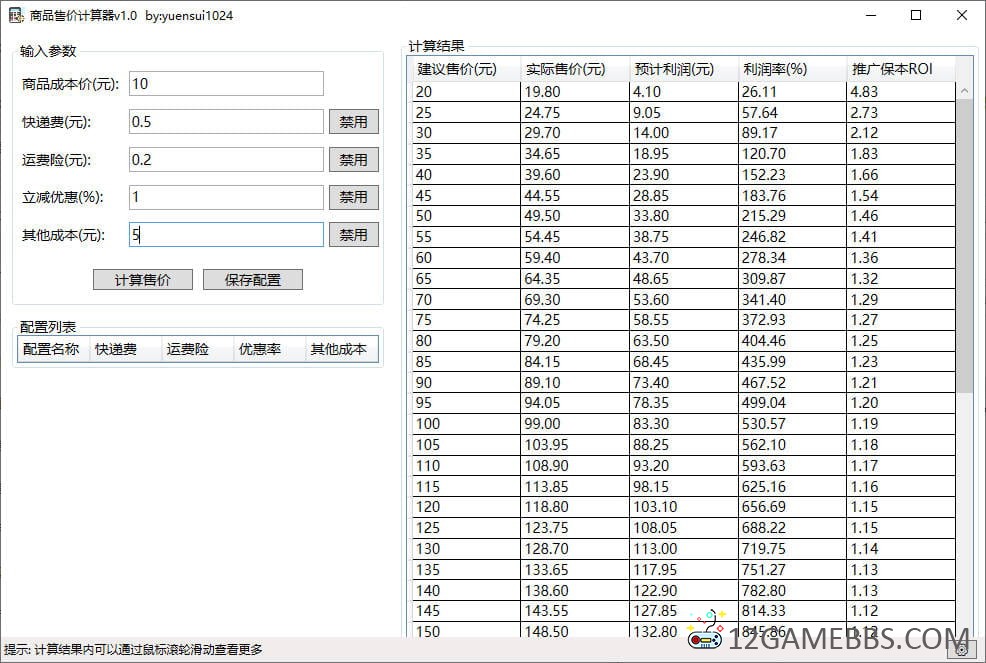Click into the 快递费 input box

point(226,122)
